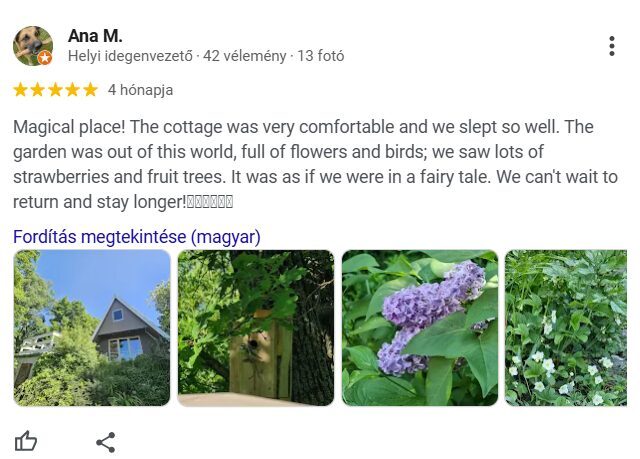The image size is (640, 459).
Task: Click the '4 hónapja' review timestamp
Action: click(x=140, y=90)
